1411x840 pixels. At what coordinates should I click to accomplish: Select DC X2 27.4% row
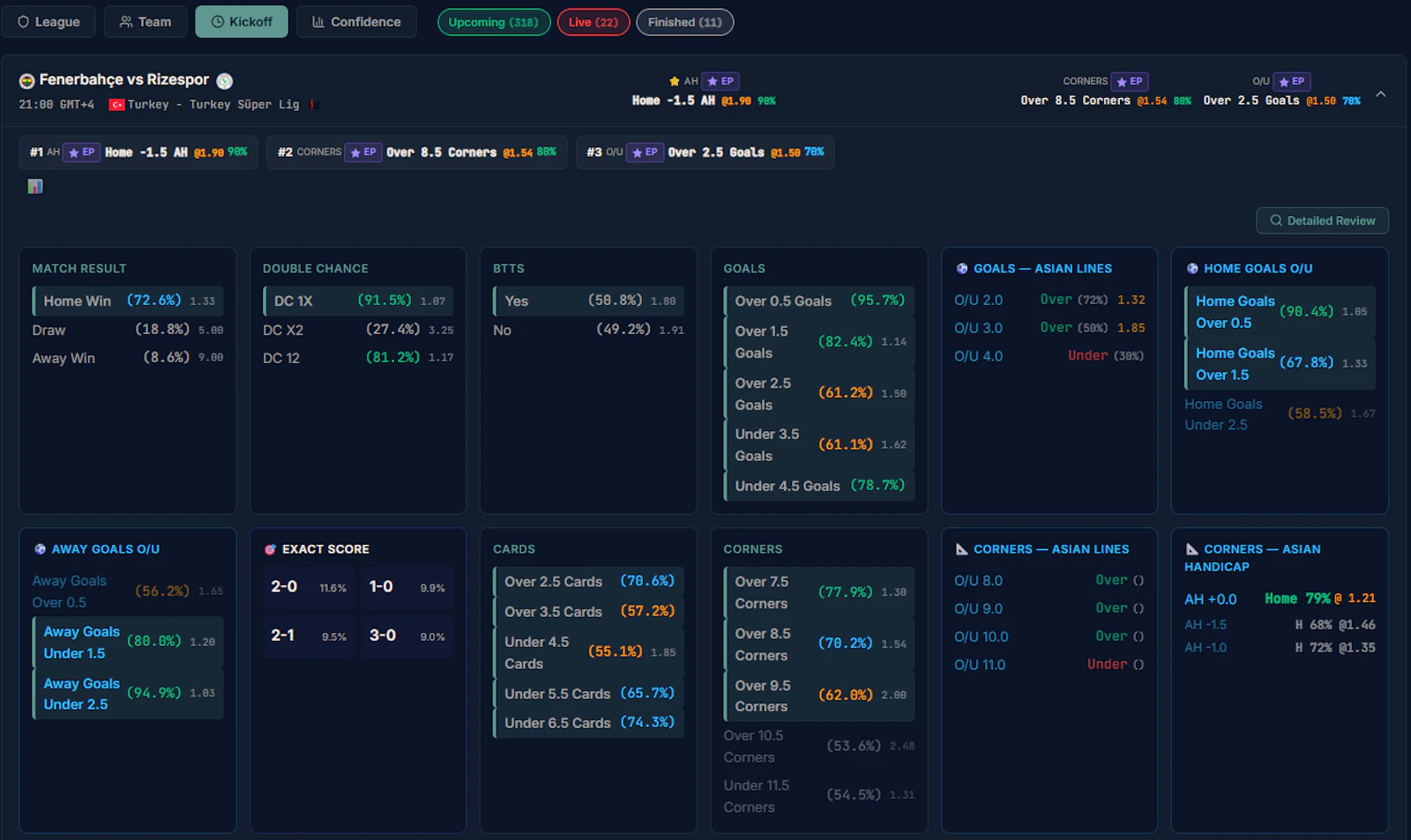[x=358, y=330]
